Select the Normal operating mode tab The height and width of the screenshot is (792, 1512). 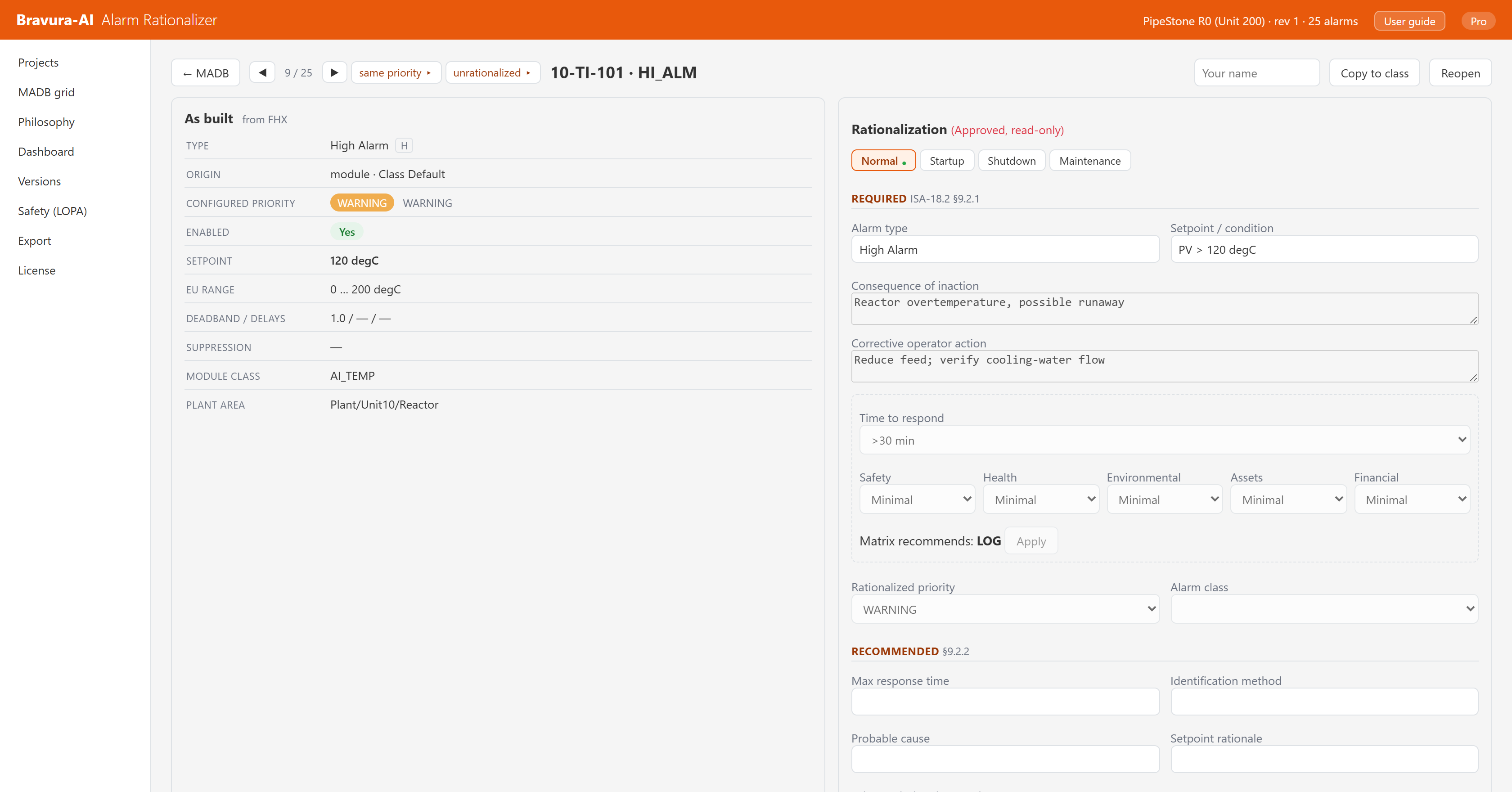pos(883,160)
